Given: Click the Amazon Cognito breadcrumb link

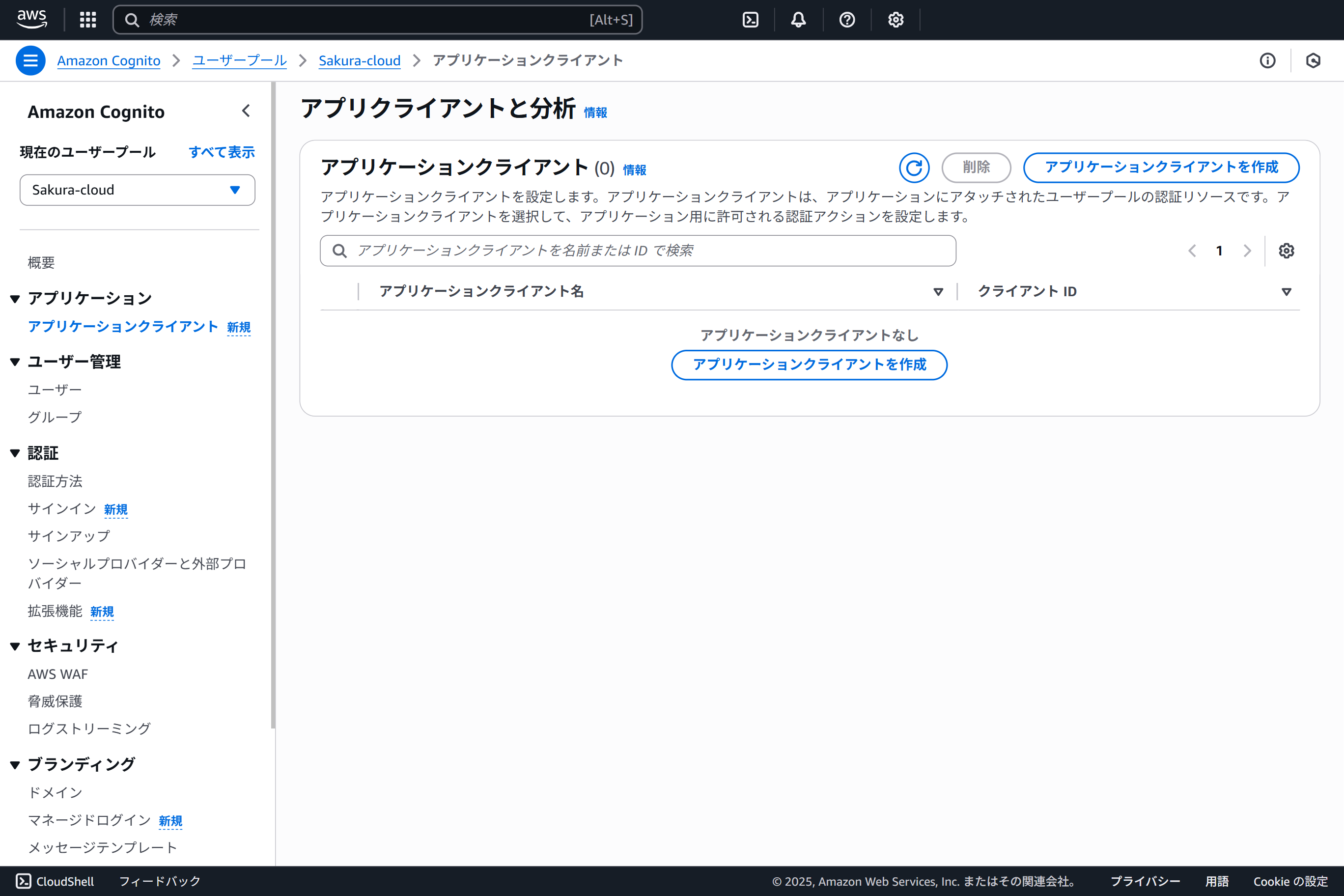Looking at the screenshot, I should click(x=109, y=60).
